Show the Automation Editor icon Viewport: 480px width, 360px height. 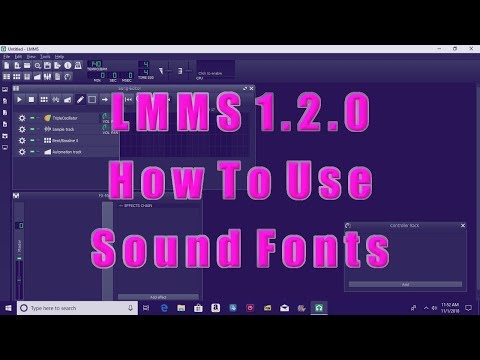tap(37, 77)
